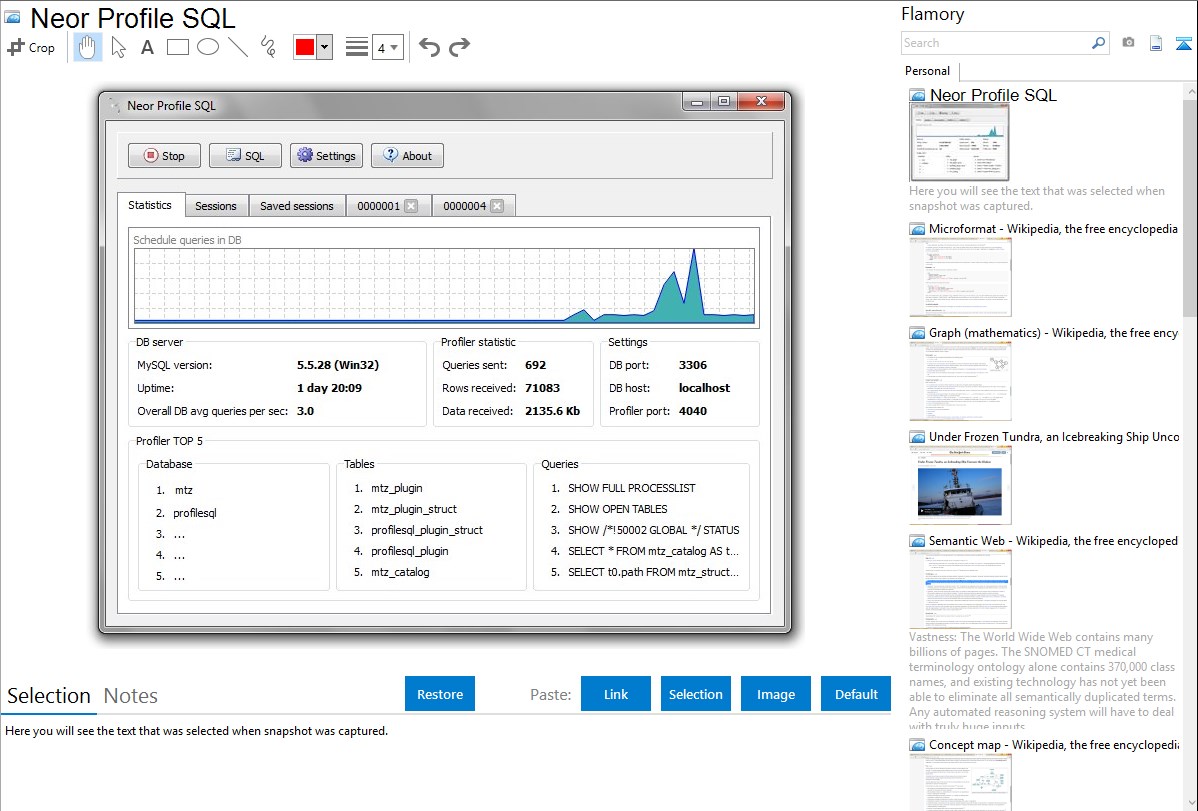The width and height of the screenshot is (1198, 811).
Task: Click the Link paste button
Action: [616, 694]
